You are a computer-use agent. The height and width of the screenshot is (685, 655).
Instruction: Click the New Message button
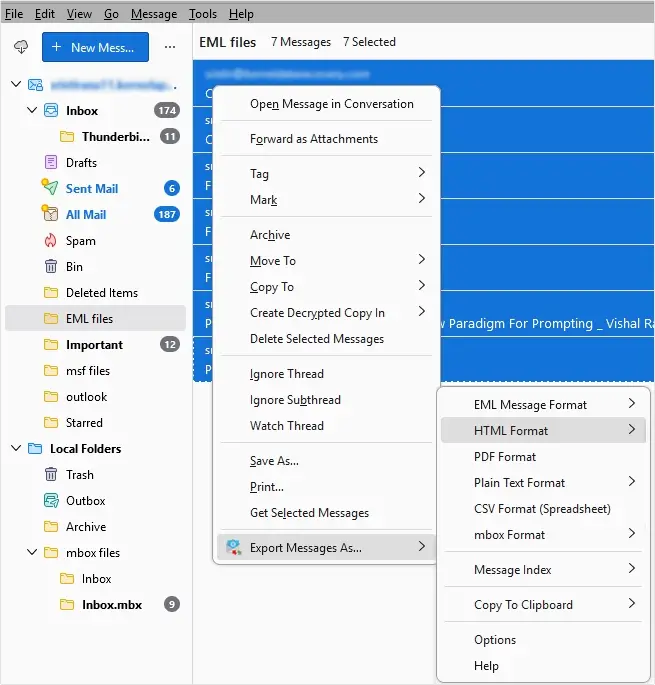95,47
